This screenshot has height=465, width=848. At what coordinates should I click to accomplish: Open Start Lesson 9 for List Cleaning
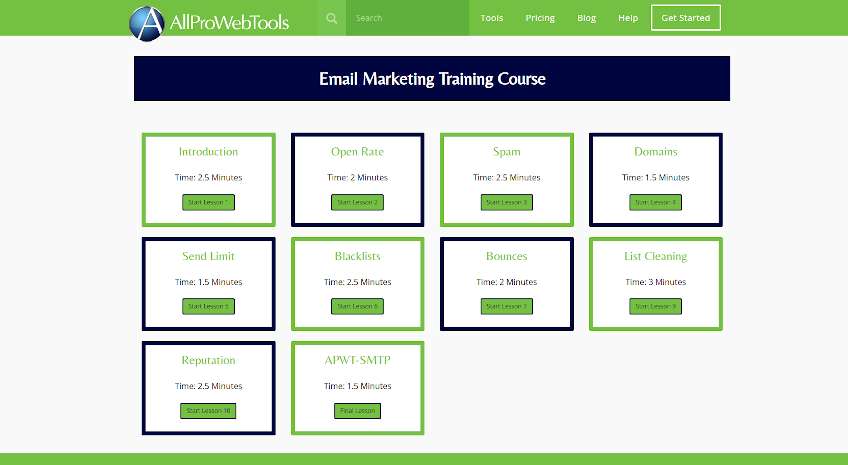(x=655, y=306)
